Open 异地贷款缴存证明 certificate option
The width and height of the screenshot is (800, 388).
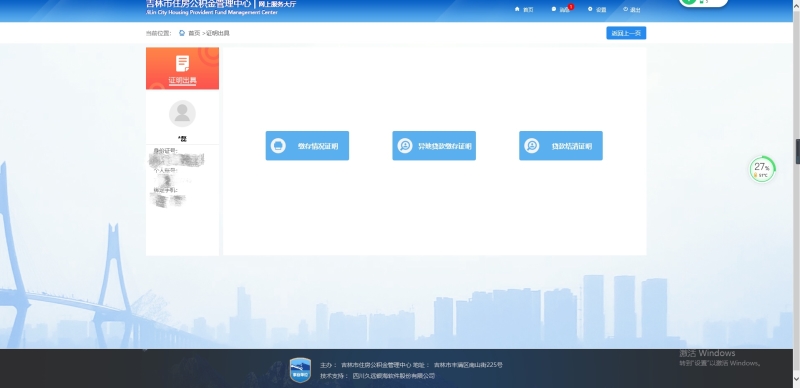click(x=434, y=146)
